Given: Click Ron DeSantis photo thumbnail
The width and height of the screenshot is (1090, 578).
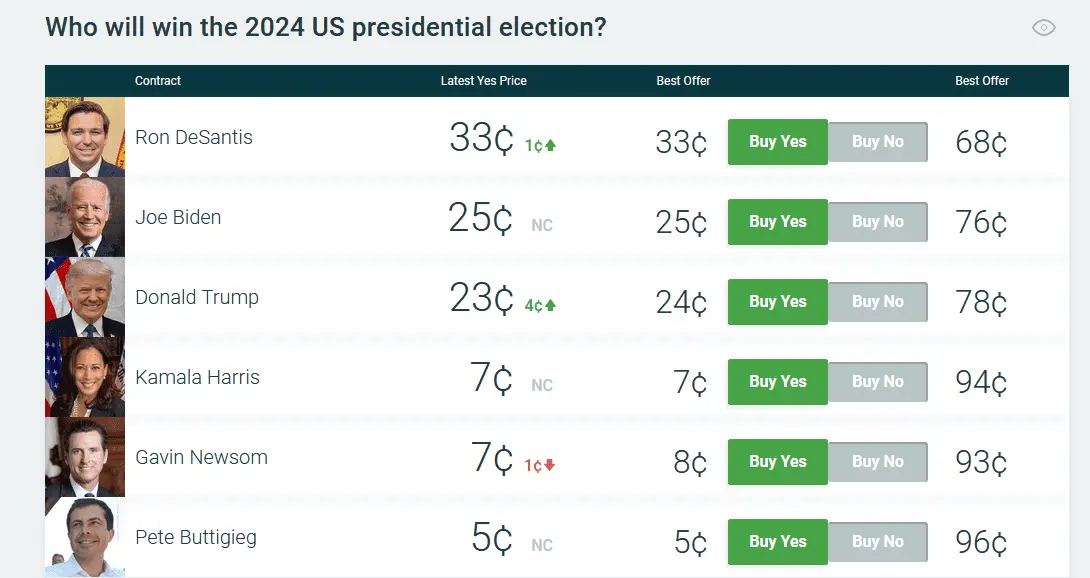Looking at the screenshot, I should [x=85, y=137].
